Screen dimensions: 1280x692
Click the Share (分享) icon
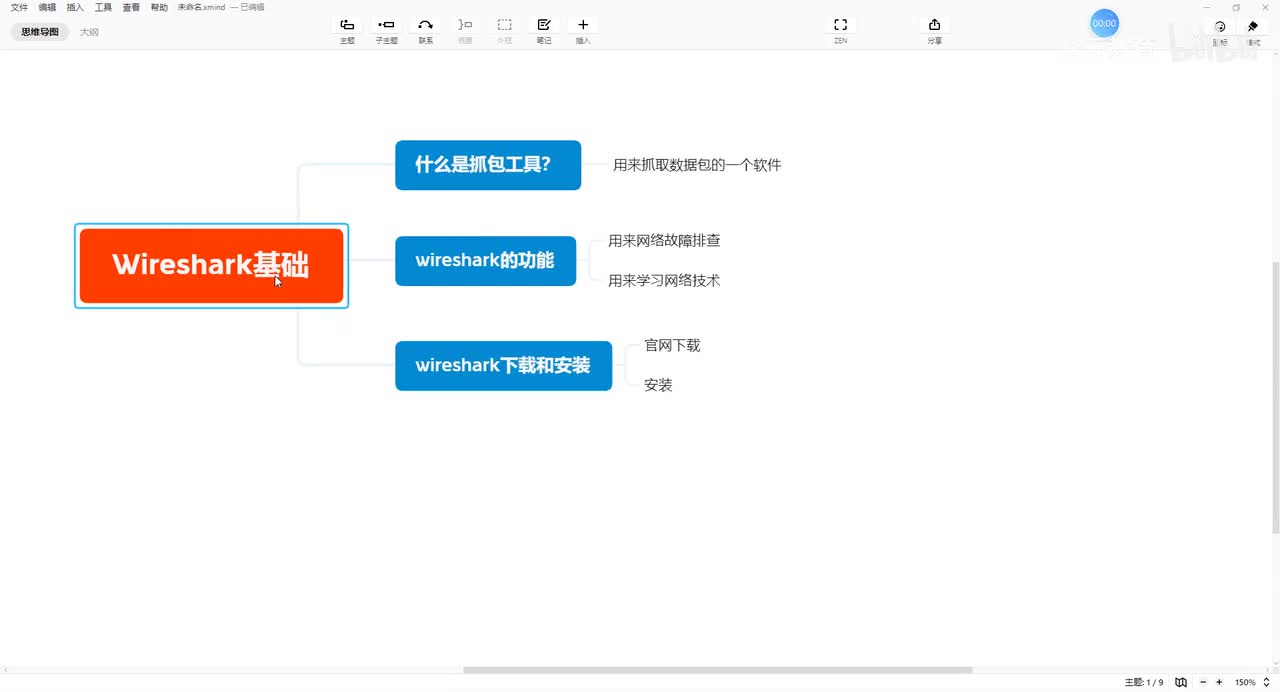(x=934, y=25)
